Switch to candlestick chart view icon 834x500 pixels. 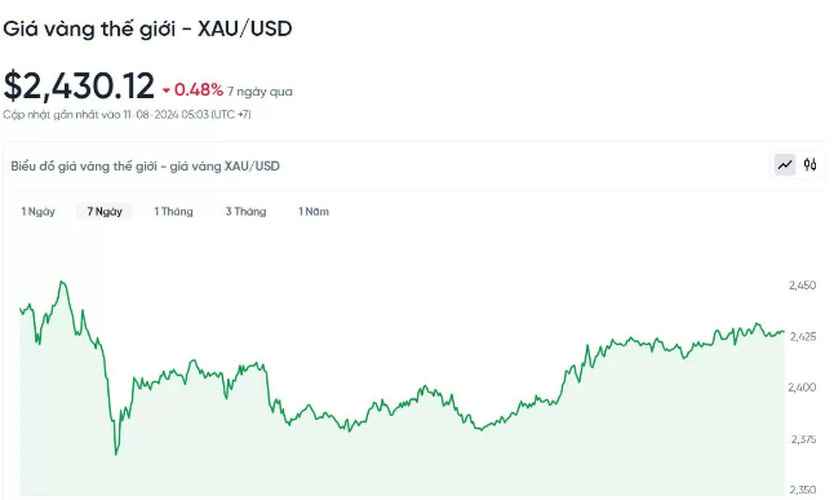[x=810, y=165]
